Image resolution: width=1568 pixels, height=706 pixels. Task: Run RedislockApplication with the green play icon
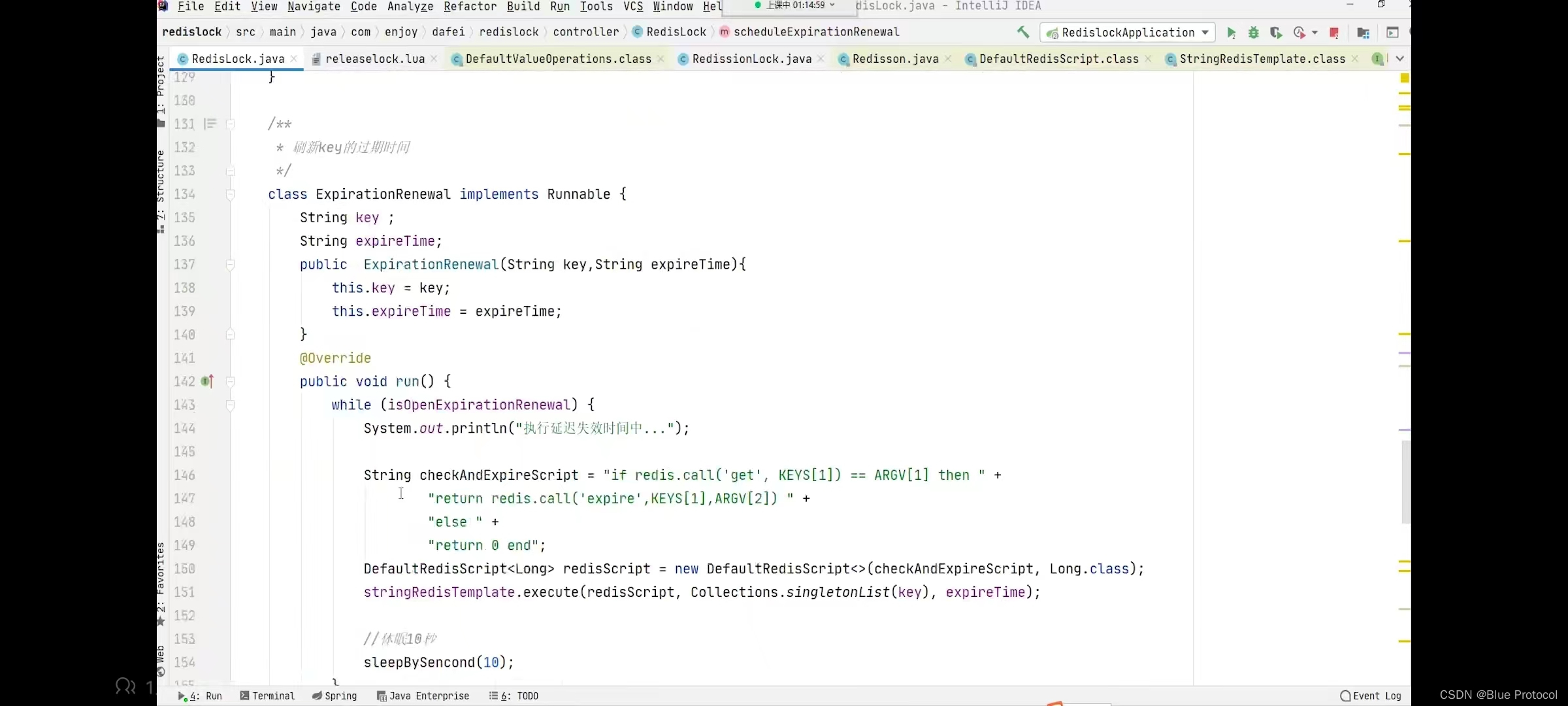1231,33
